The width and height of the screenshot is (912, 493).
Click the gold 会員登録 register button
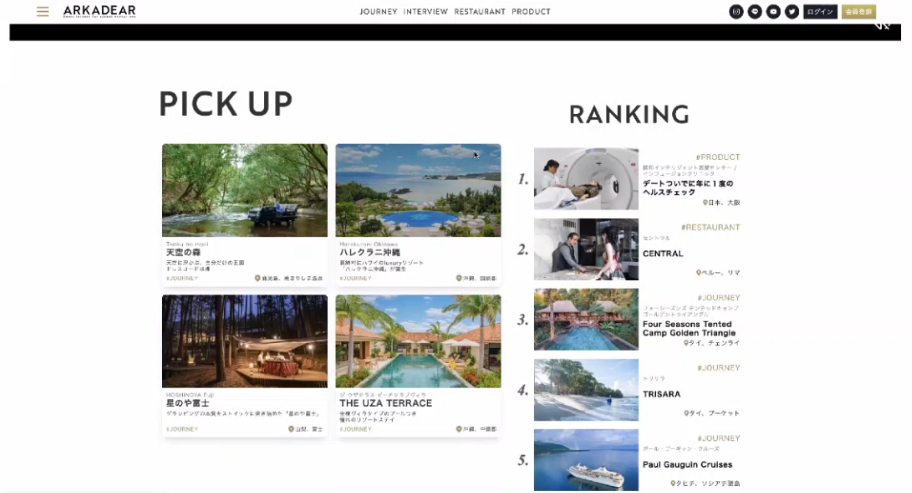858,12
